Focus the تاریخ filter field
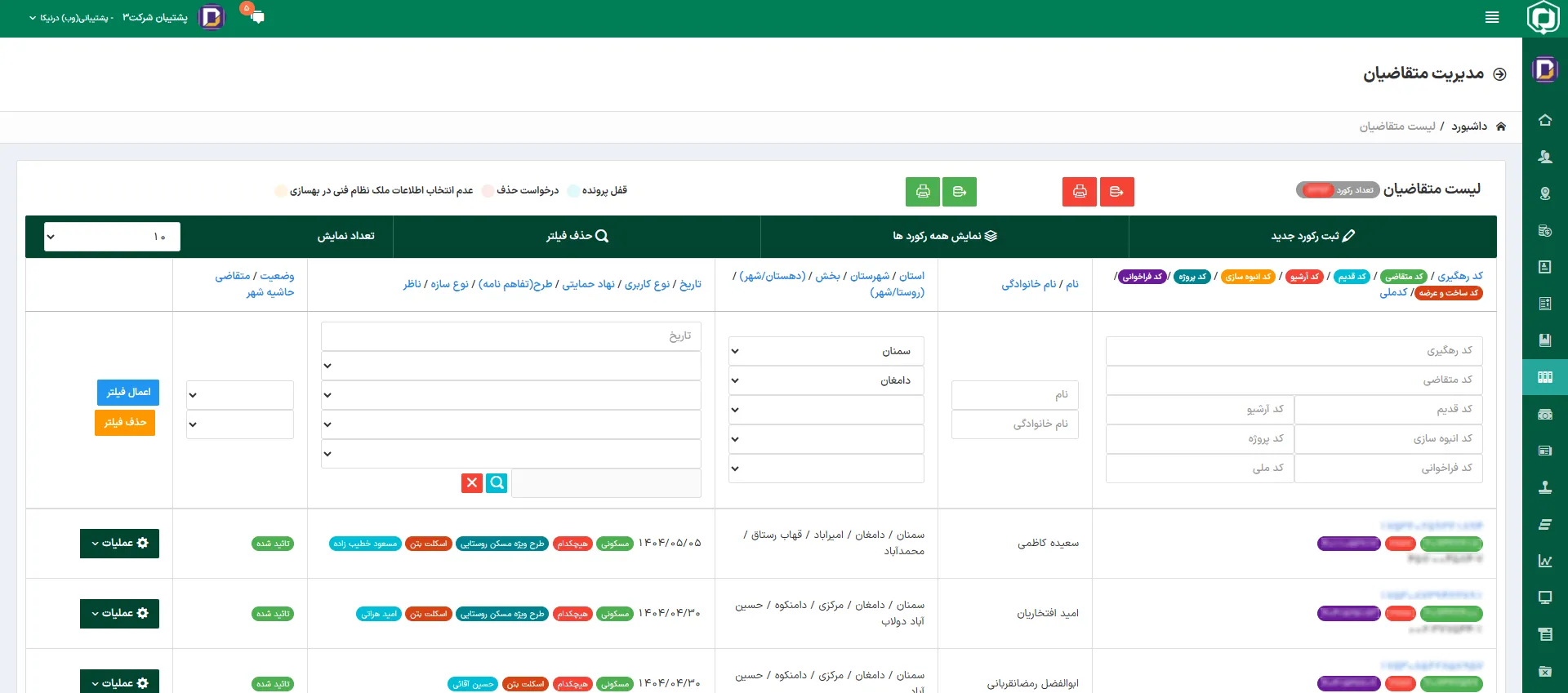The image size is (1568, 693). 511,336
